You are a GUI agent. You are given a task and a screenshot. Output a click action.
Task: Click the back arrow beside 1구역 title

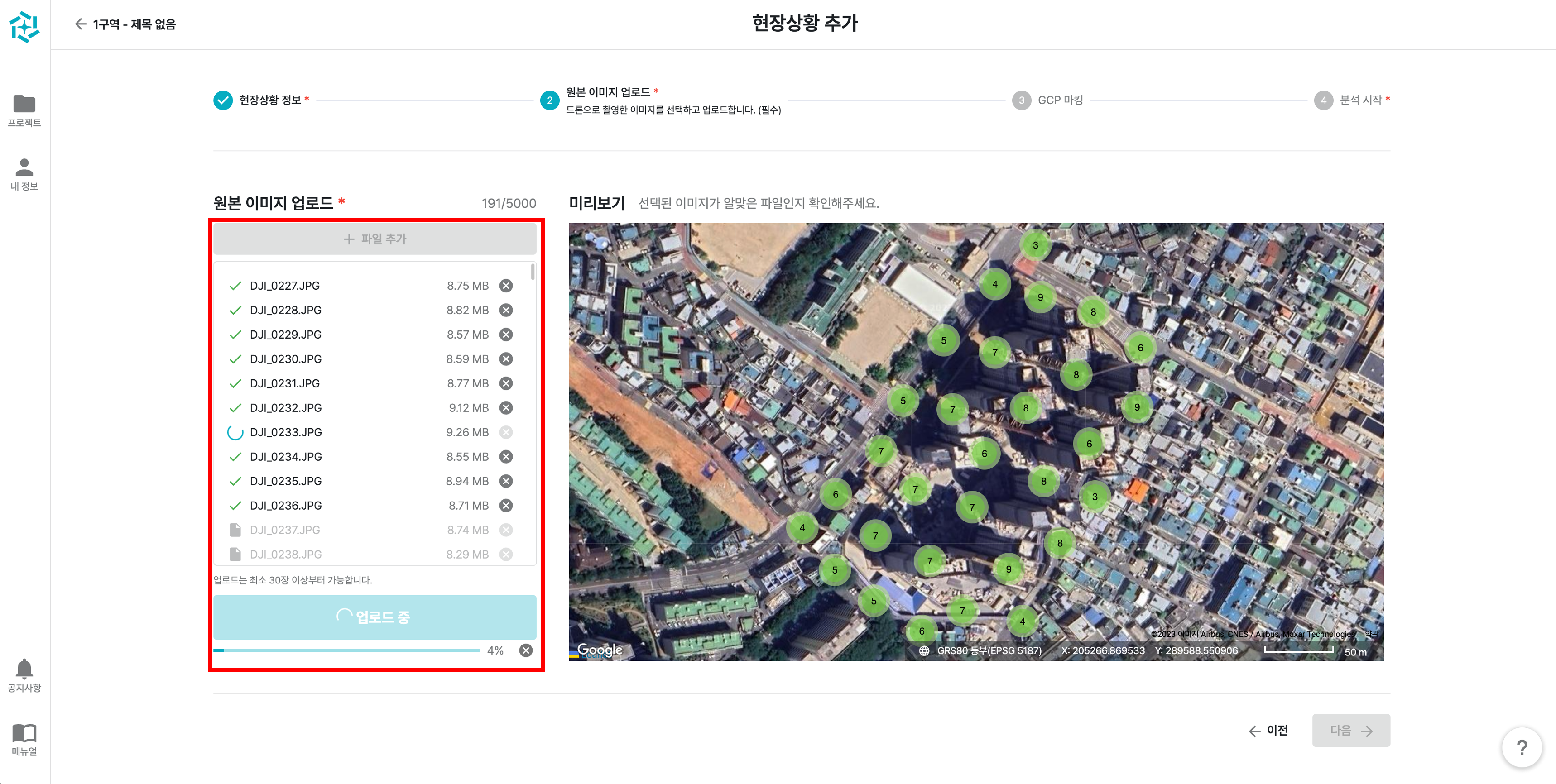pyautogui.click(x=80, y=24)
